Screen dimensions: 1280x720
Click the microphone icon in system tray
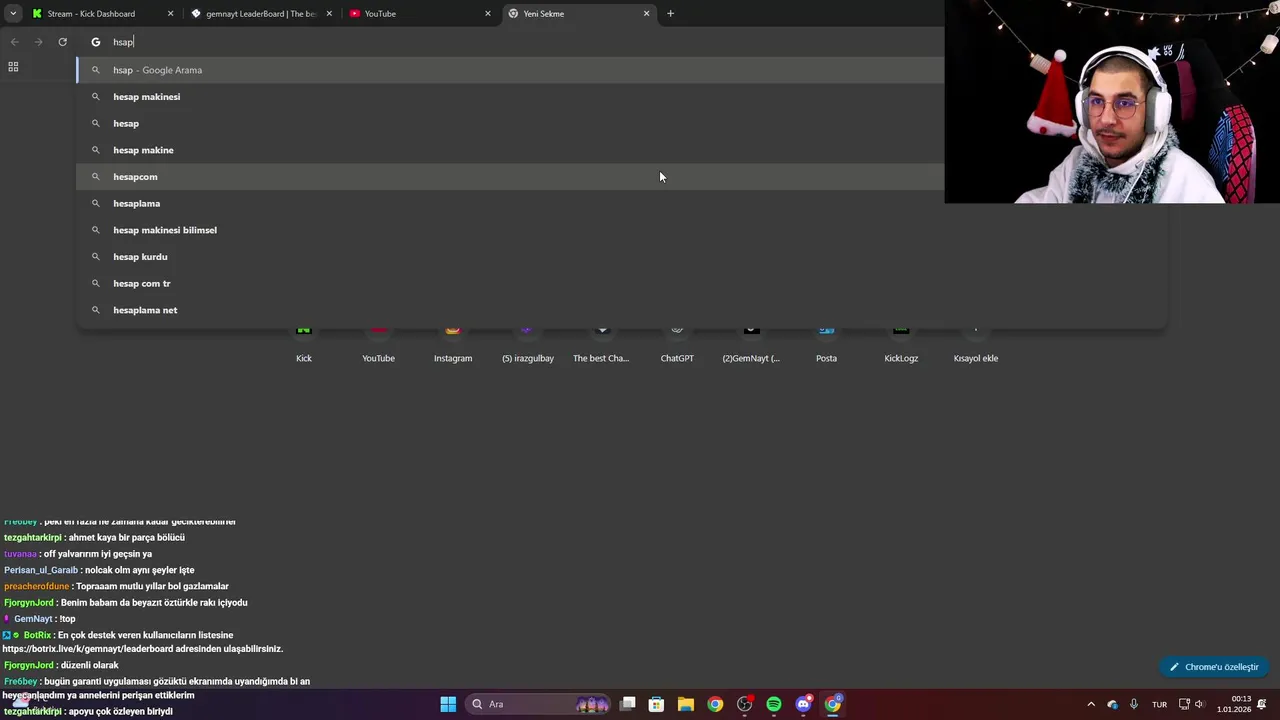1133,704
